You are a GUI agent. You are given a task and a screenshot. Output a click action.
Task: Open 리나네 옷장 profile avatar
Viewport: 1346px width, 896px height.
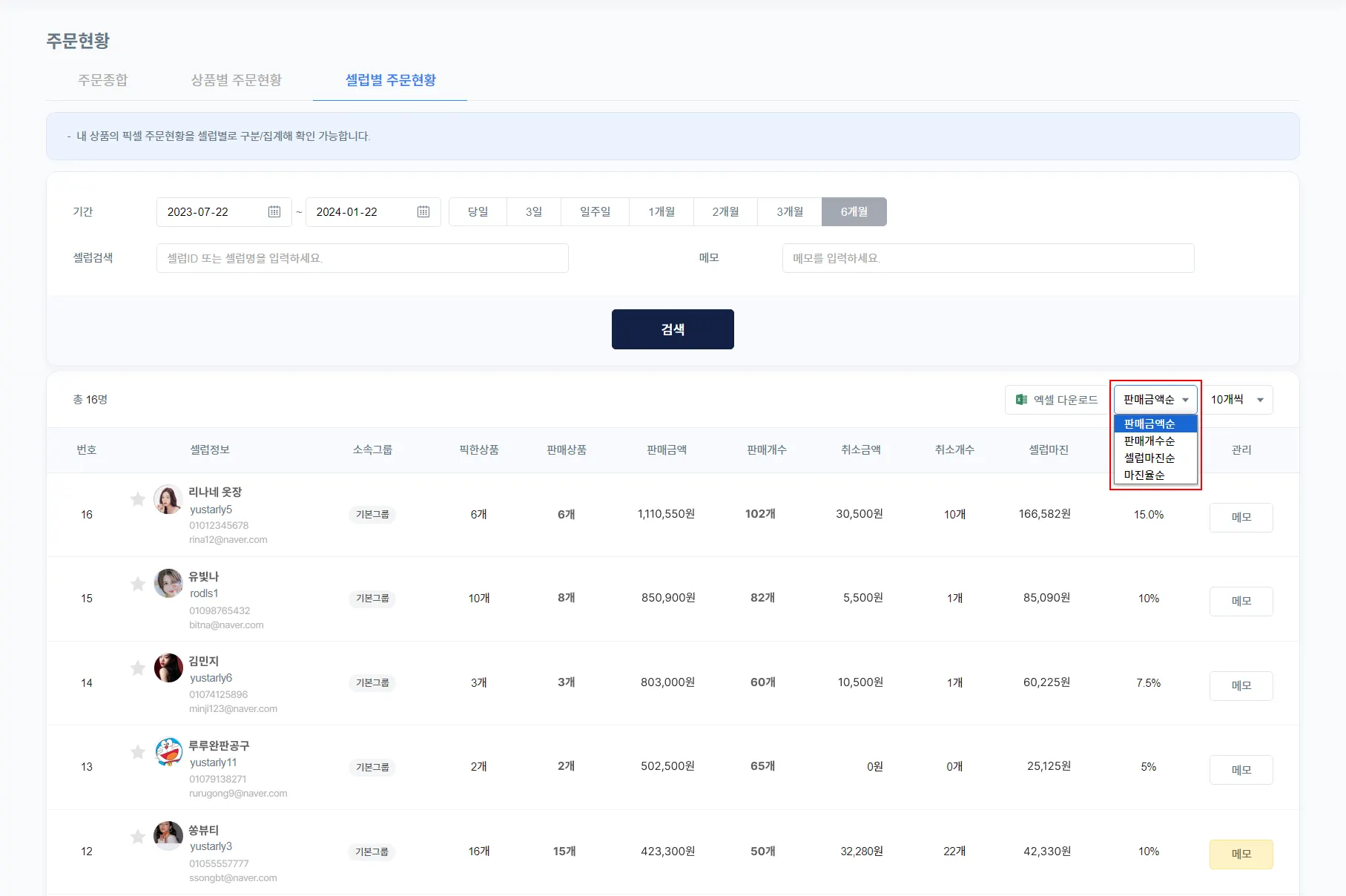tap(168, 499)
